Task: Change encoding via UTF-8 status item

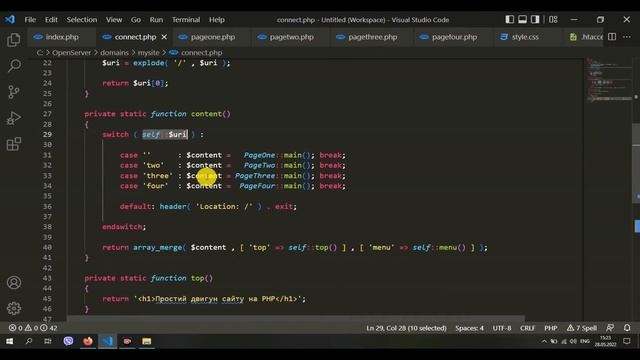Action: (502, 328)
